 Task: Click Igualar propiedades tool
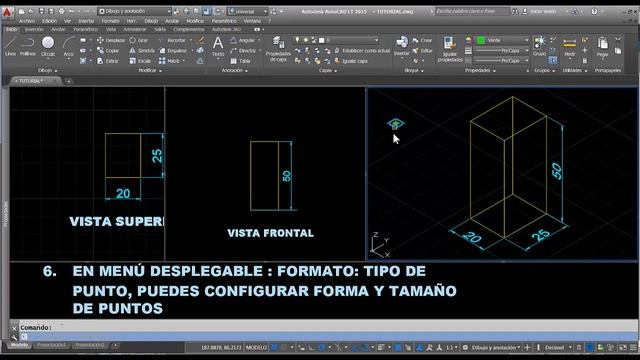coord(449,49)
